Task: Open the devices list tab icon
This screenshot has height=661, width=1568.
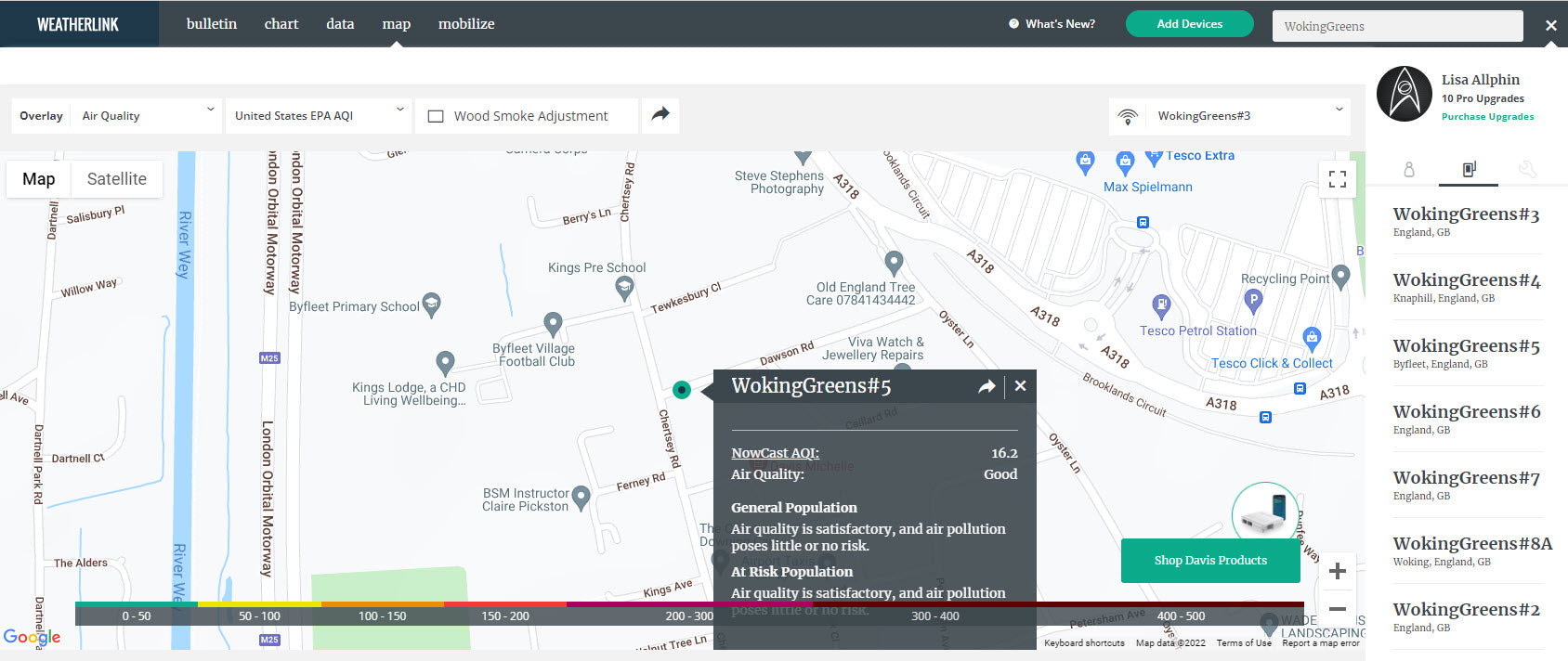Action: click(1469, 169)
